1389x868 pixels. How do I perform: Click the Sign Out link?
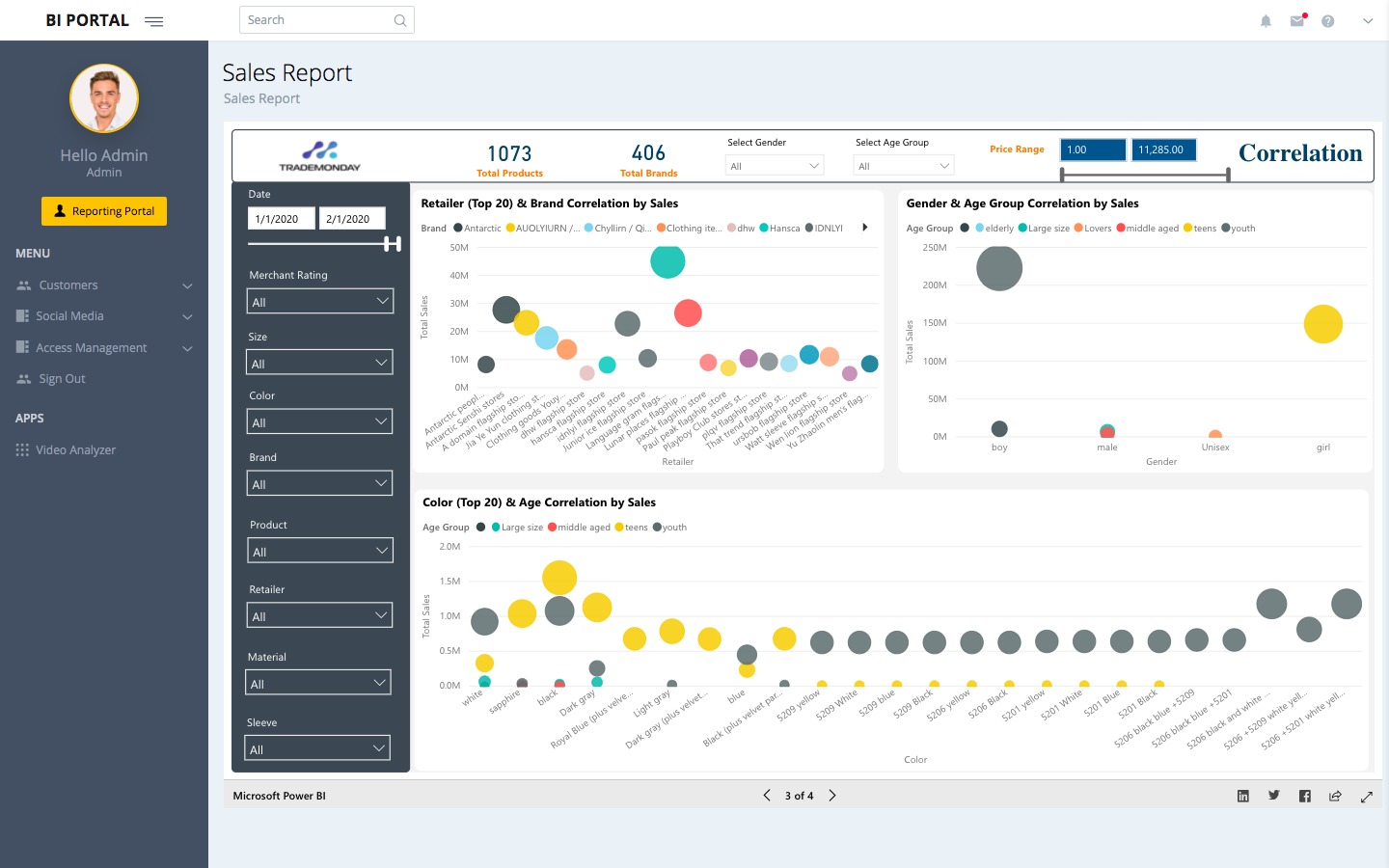tap(62, 379)
